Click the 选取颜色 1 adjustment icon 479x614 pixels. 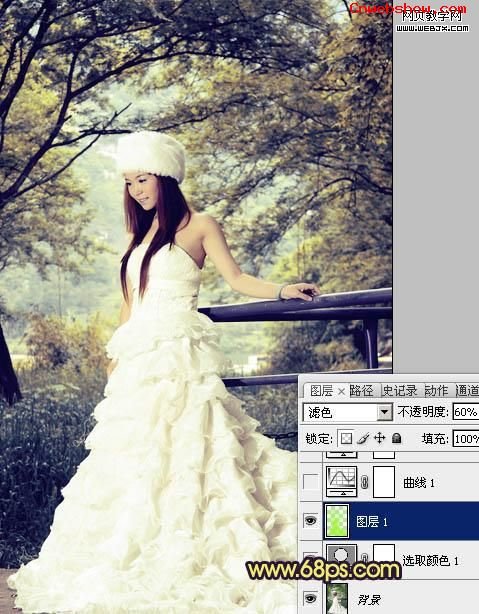coord(342,554)
